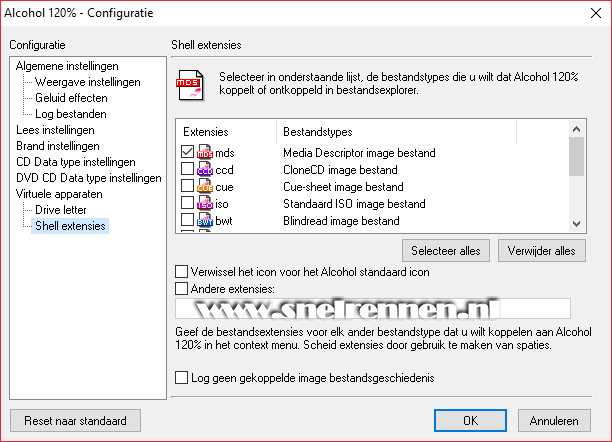Check the bwt extension checkbox
The height and width of the screenshot is (442, 612).
[187, 220]
